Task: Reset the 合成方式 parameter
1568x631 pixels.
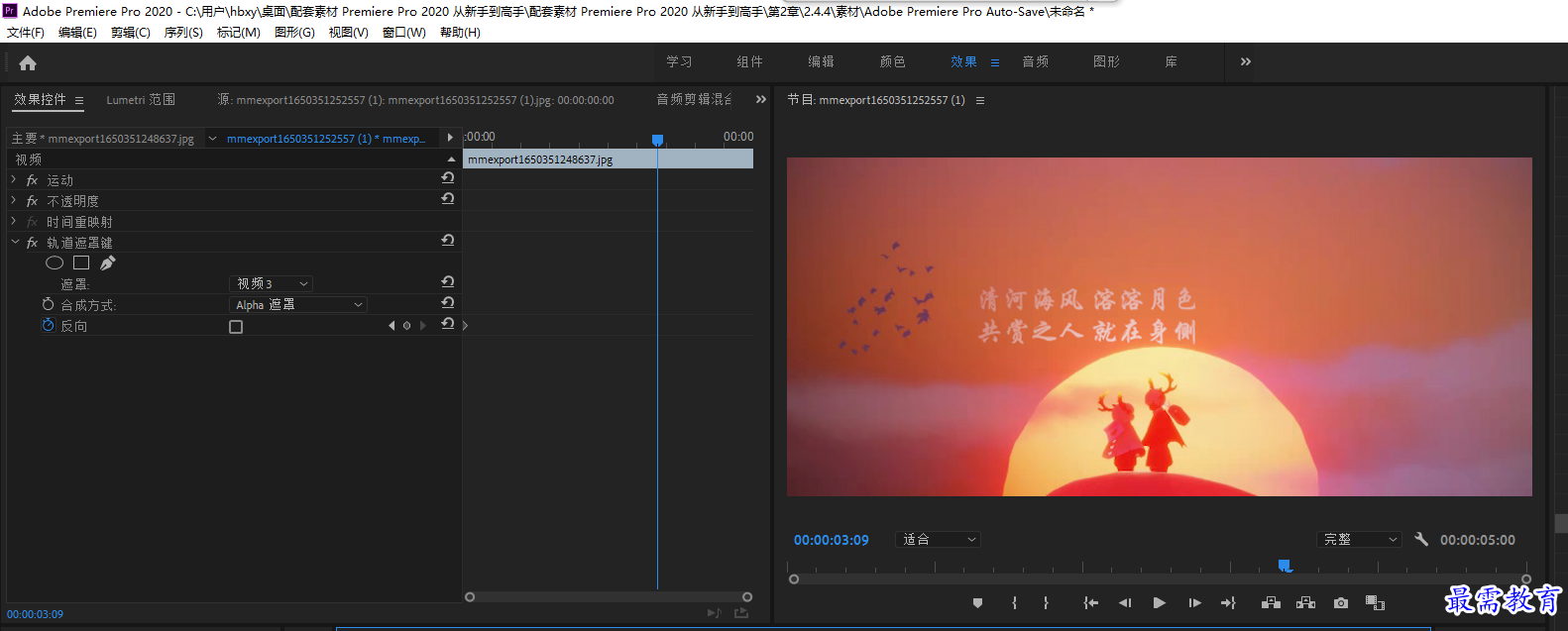Action: point(448,303)
